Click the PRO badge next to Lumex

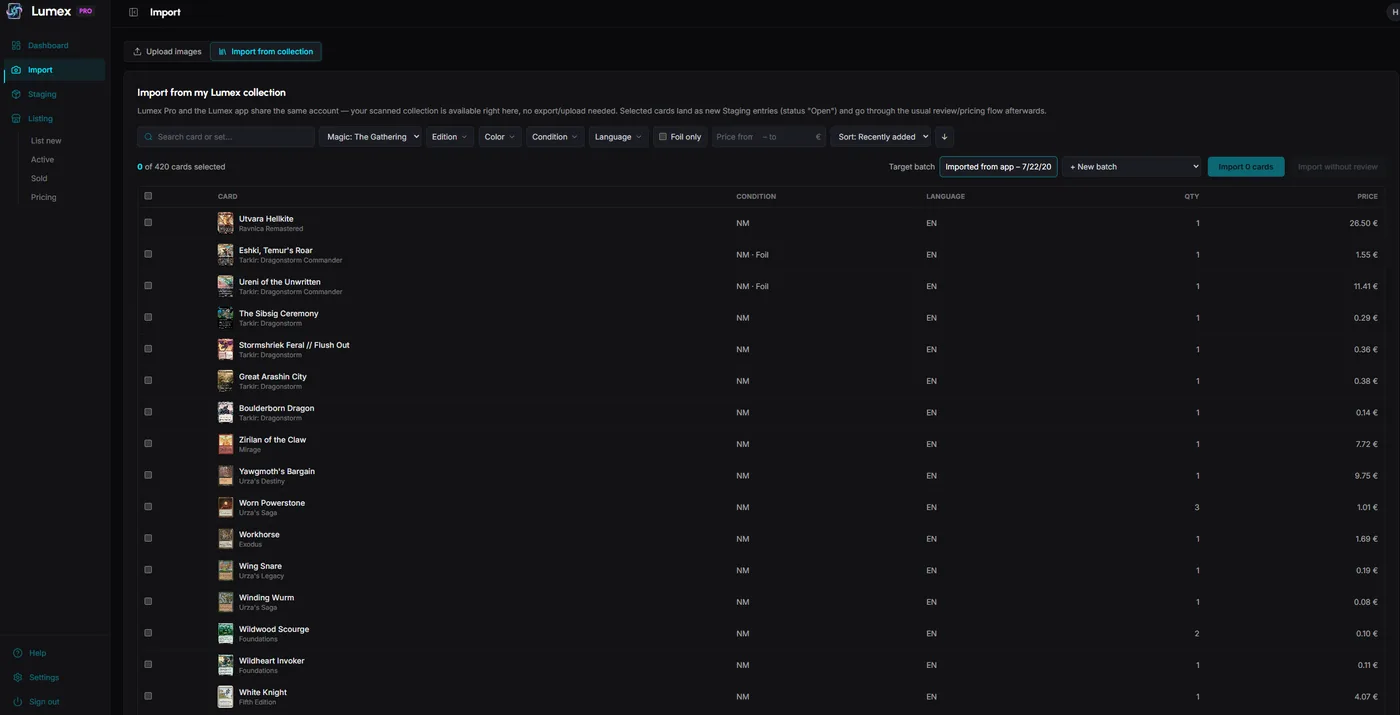point(85,11)
